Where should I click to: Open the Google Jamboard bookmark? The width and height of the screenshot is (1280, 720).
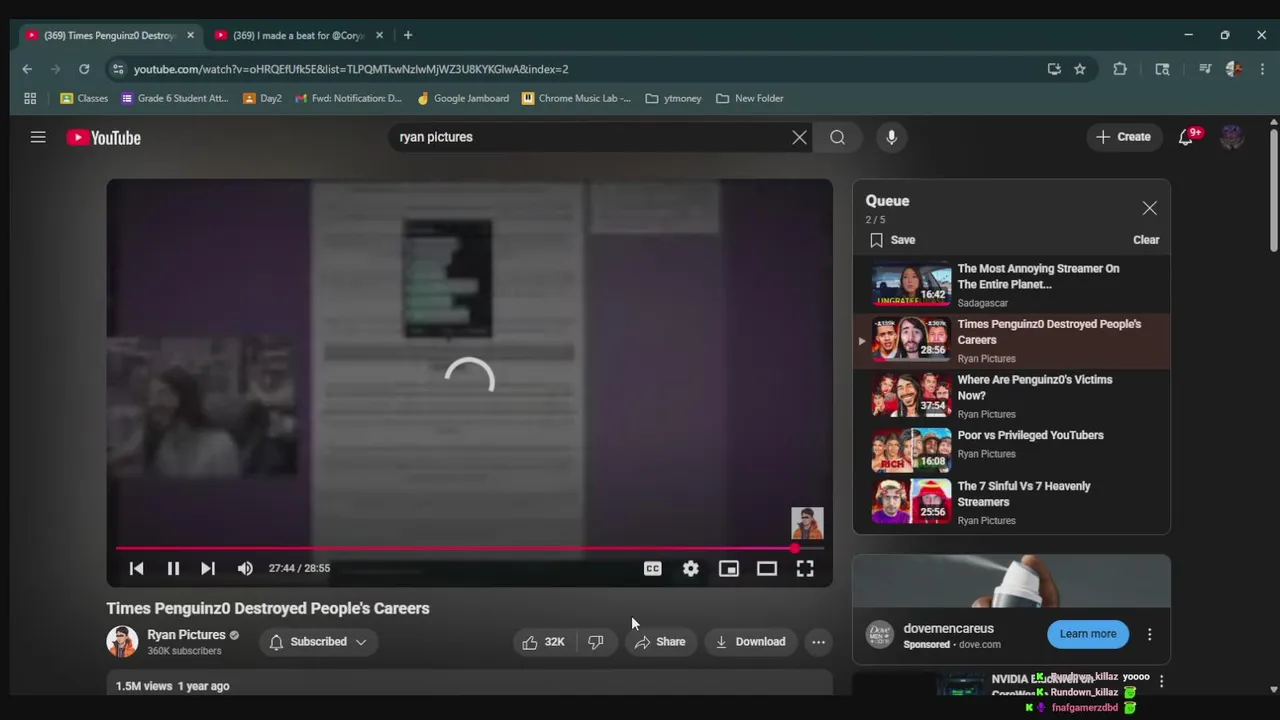click(x=463, y=98)
